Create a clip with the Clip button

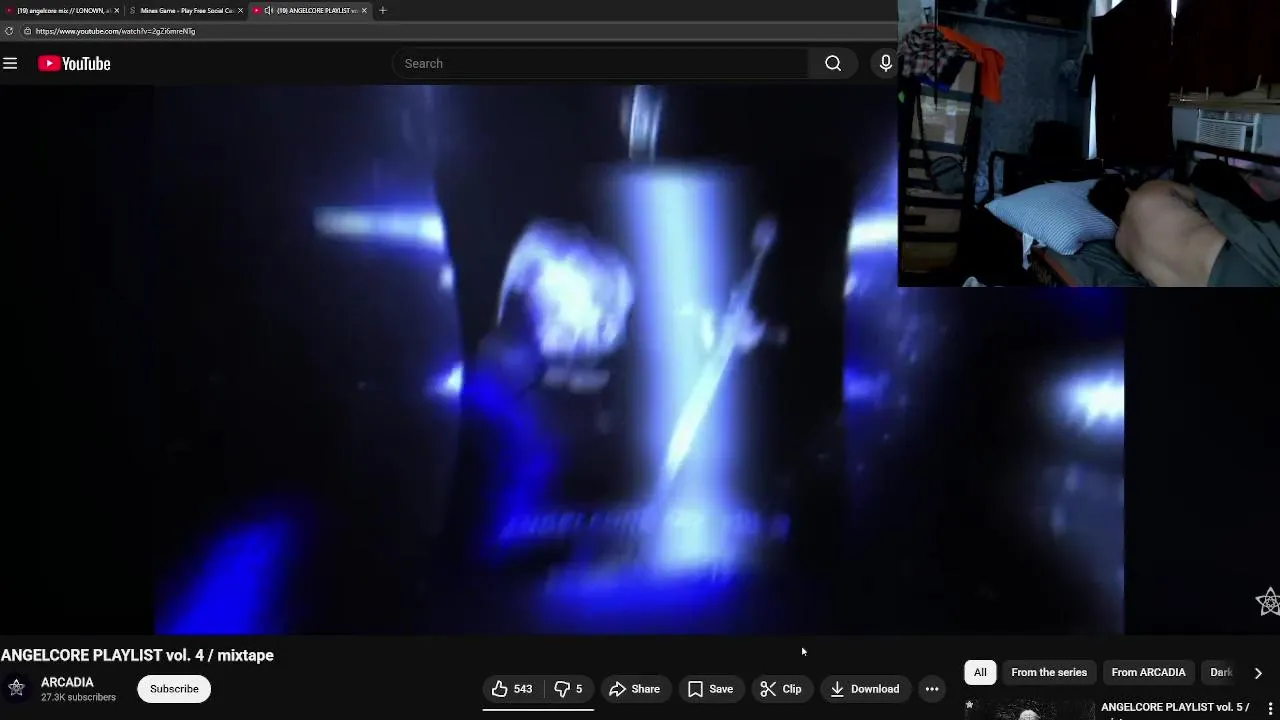pyautogui.click(x=781, y=689)
